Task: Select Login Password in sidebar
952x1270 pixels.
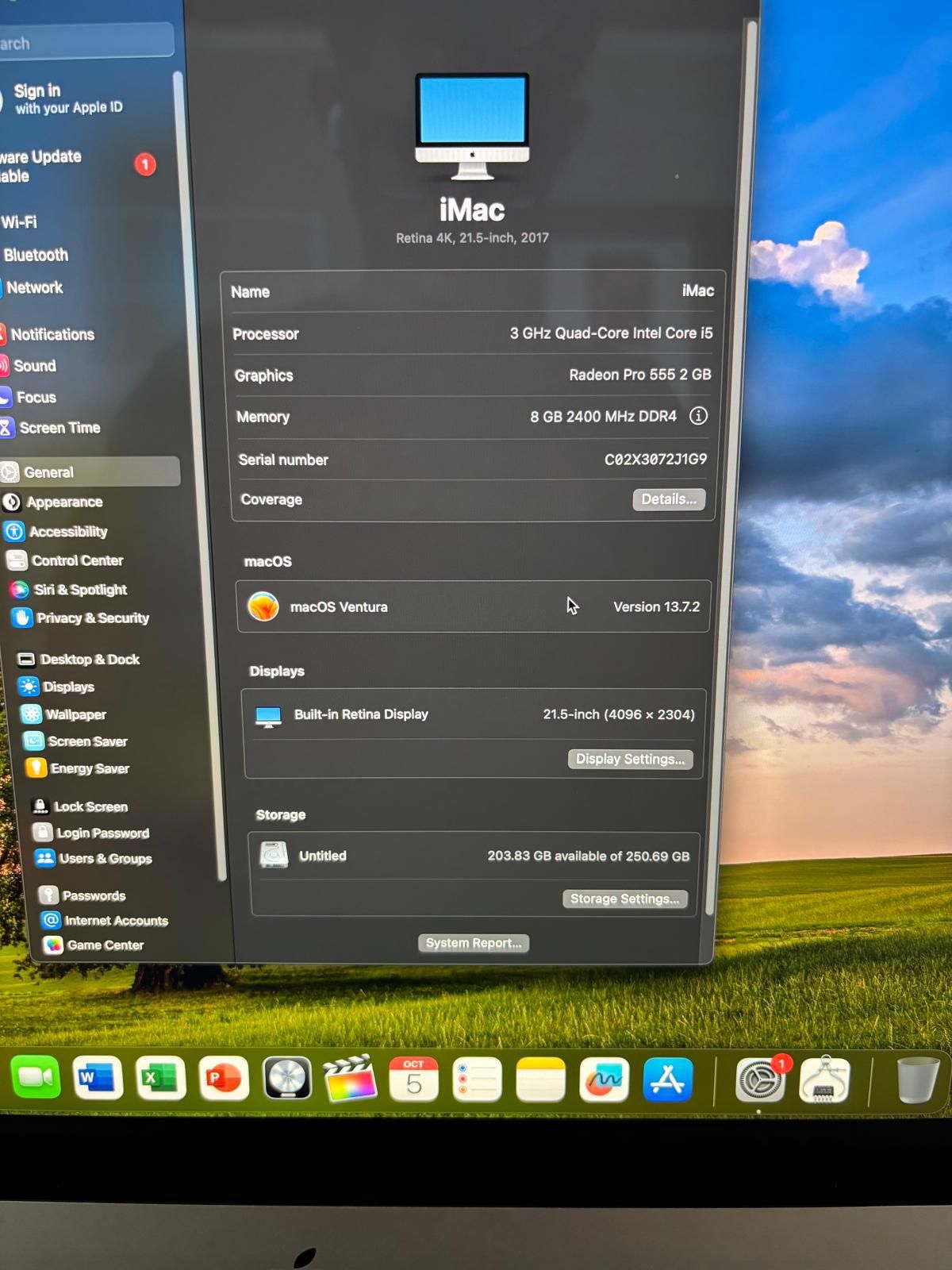Action: click(x=91, y=833)
